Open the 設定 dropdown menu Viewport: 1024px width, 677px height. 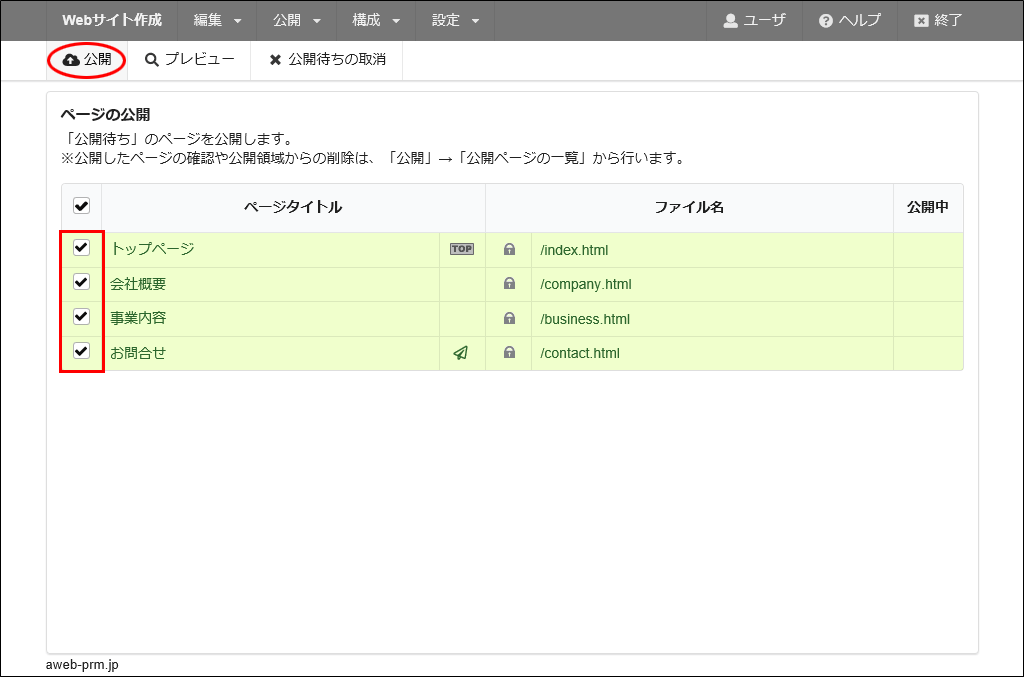[x=456, y=20]
